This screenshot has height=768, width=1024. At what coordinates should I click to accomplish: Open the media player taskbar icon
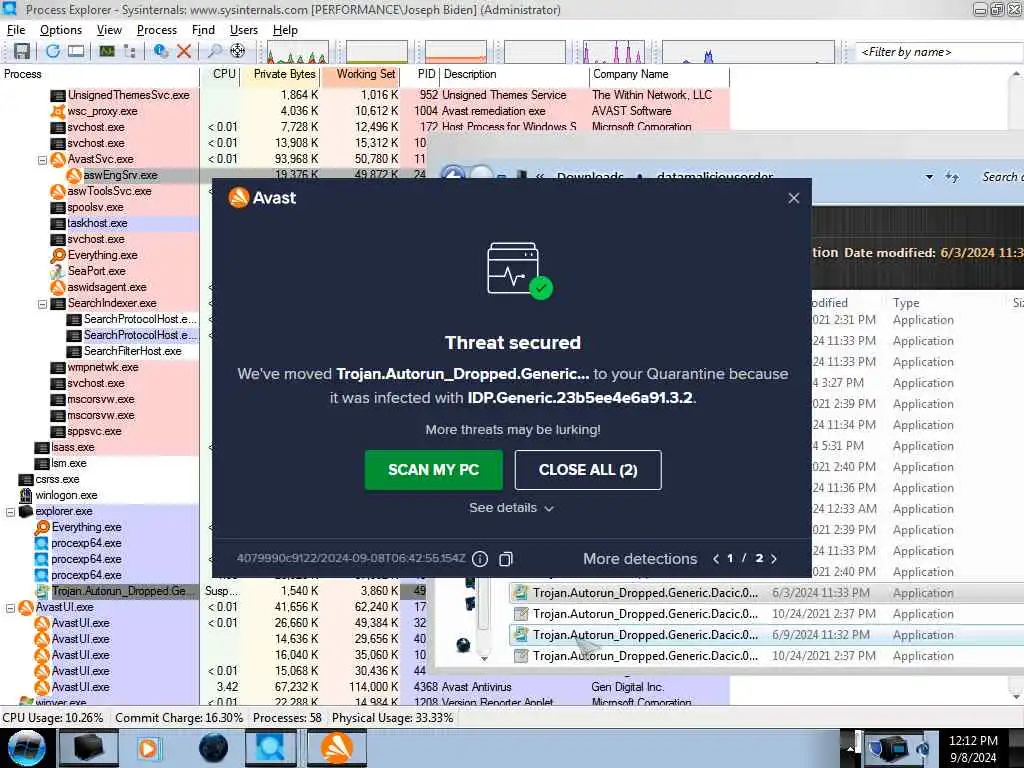[148, 748]
